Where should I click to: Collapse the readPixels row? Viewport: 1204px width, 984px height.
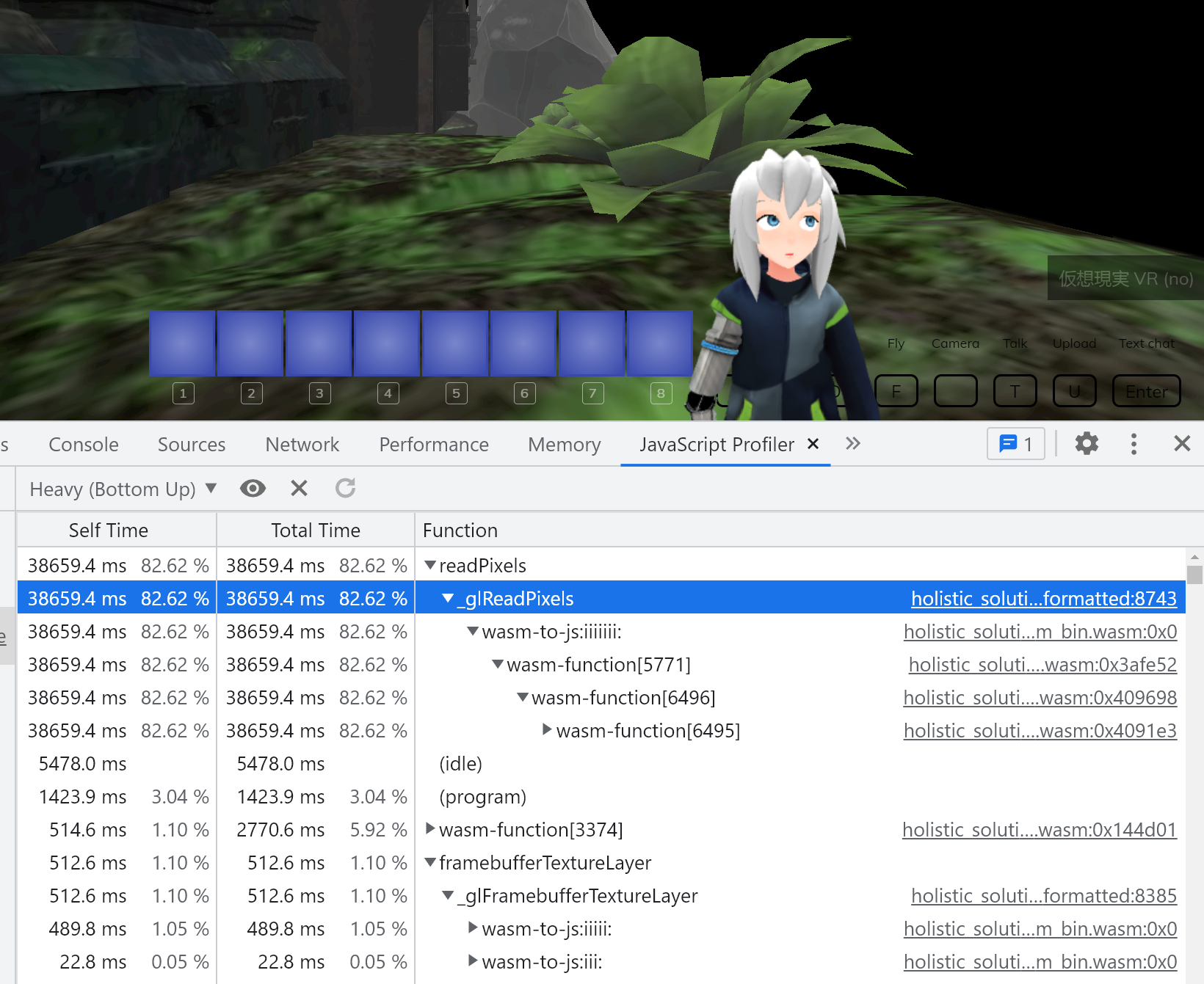(431, 565)
